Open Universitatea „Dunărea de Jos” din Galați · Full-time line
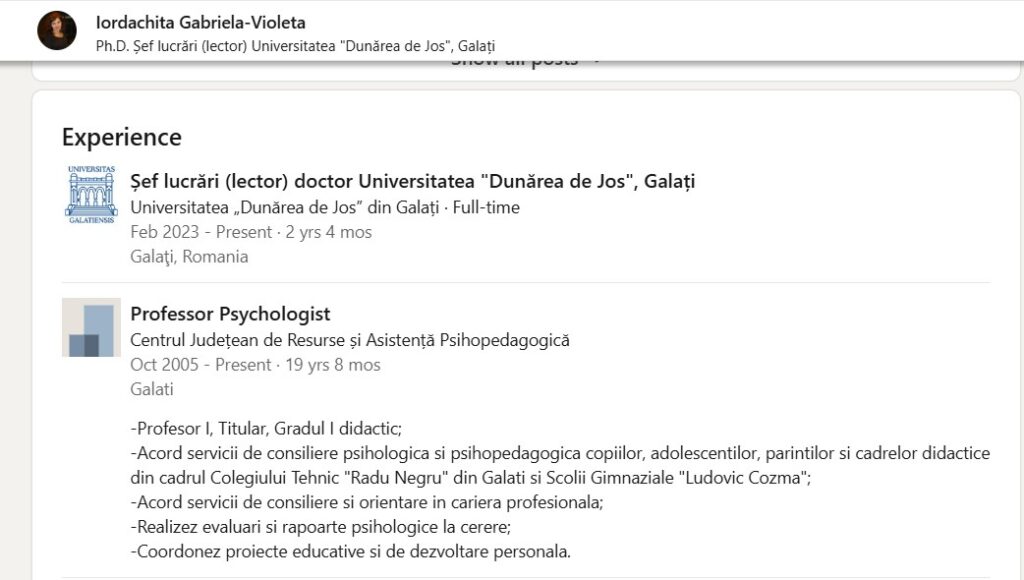The image size is (1024, 580). pos(325,208)
